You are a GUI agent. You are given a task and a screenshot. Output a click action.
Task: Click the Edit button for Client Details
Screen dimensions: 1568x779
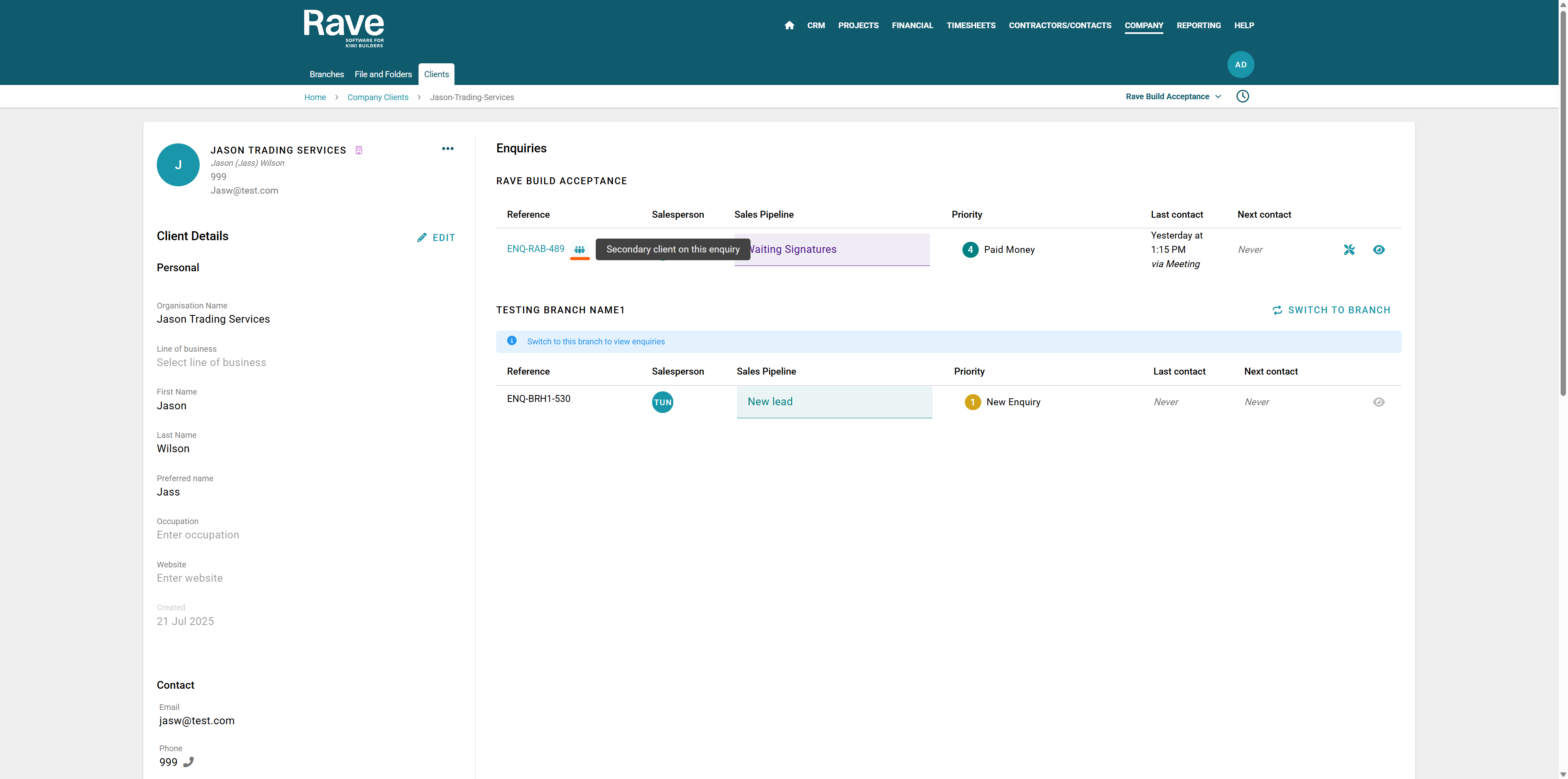click(x=436, y=237)
